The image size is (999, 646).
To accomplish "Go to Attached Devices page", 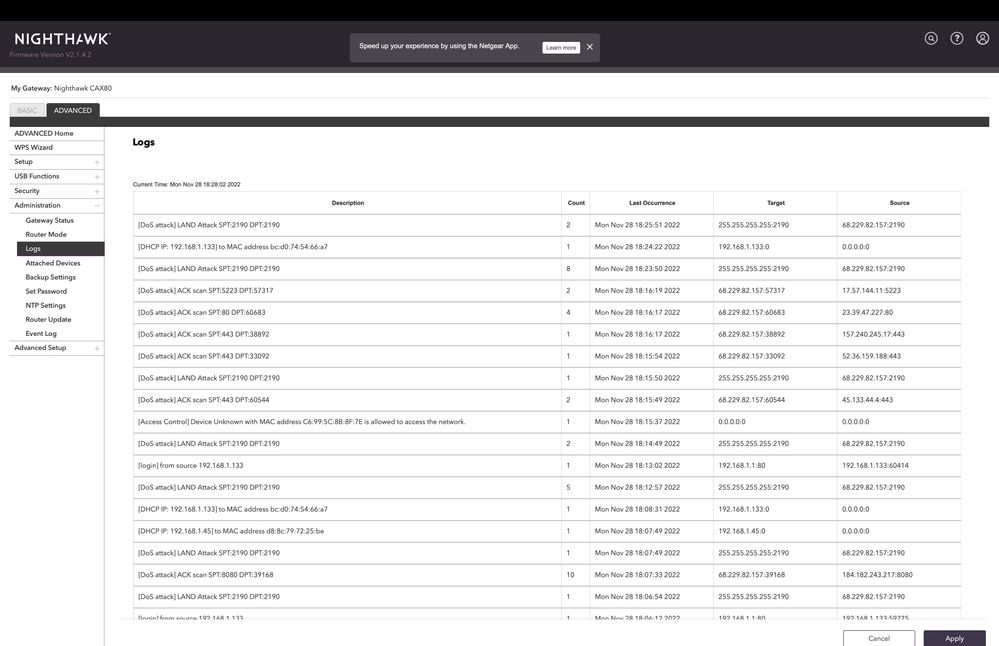I will [53, 263].
